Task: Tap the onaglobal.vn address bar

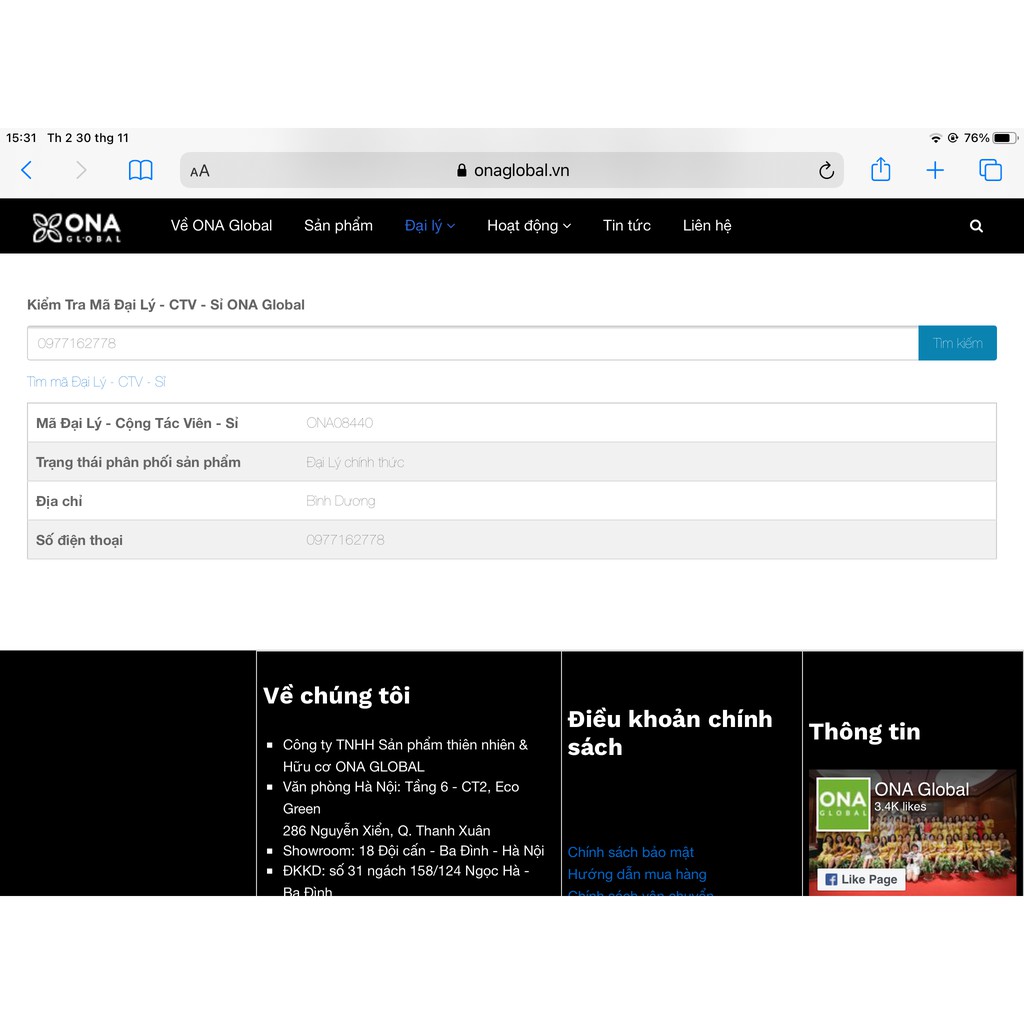Action: (x=520, y=170)
